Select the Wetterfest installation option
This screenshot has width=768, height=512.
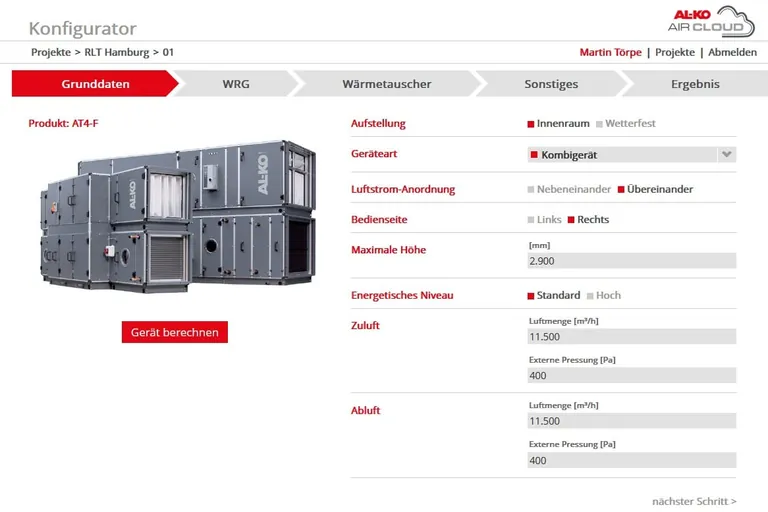(x=625, y=124)
